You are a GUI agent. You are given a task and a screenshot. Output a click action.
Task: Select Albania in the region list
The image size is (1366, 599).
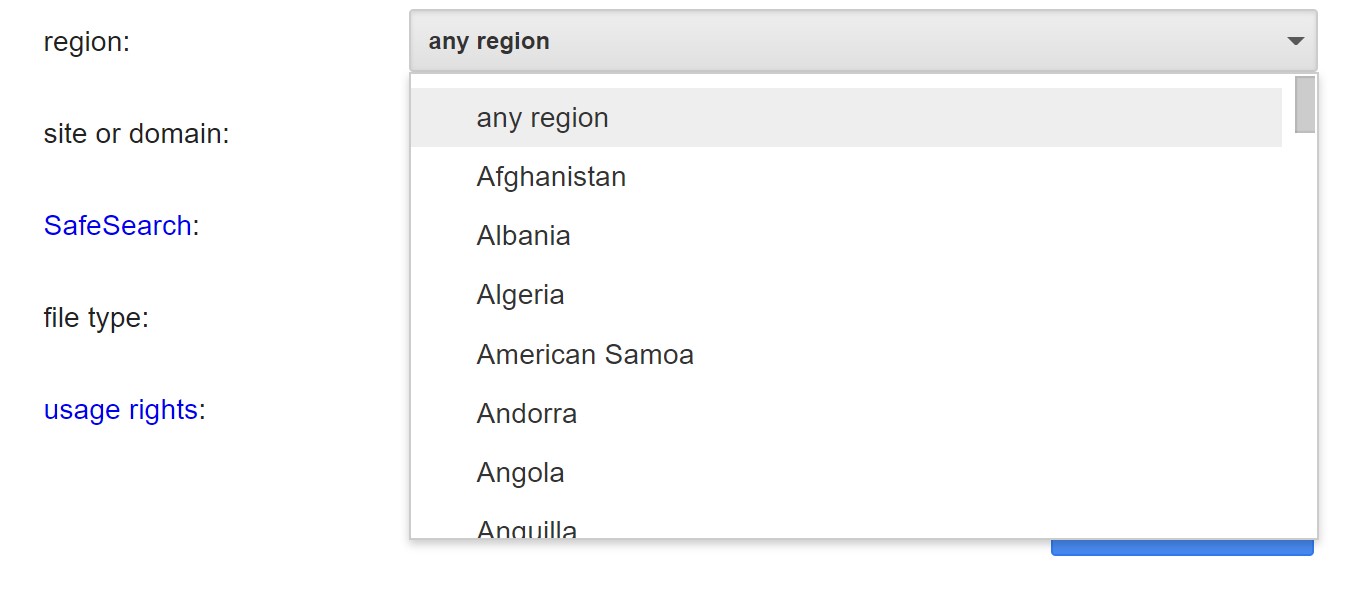point(523,236)
